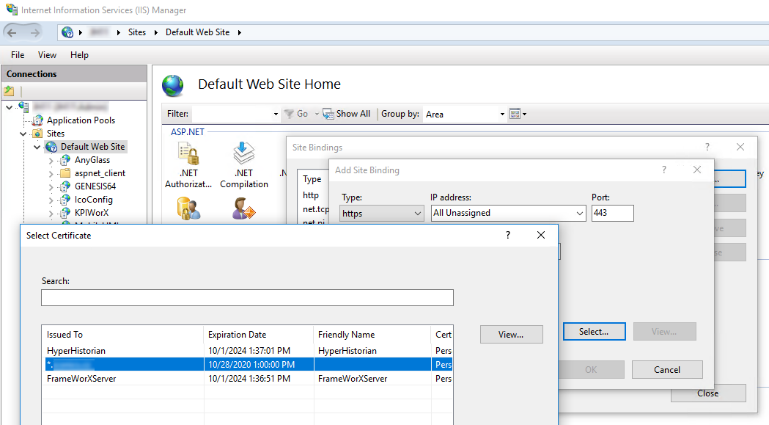
Task: Open the Help menu
Action: pos(79,55)
